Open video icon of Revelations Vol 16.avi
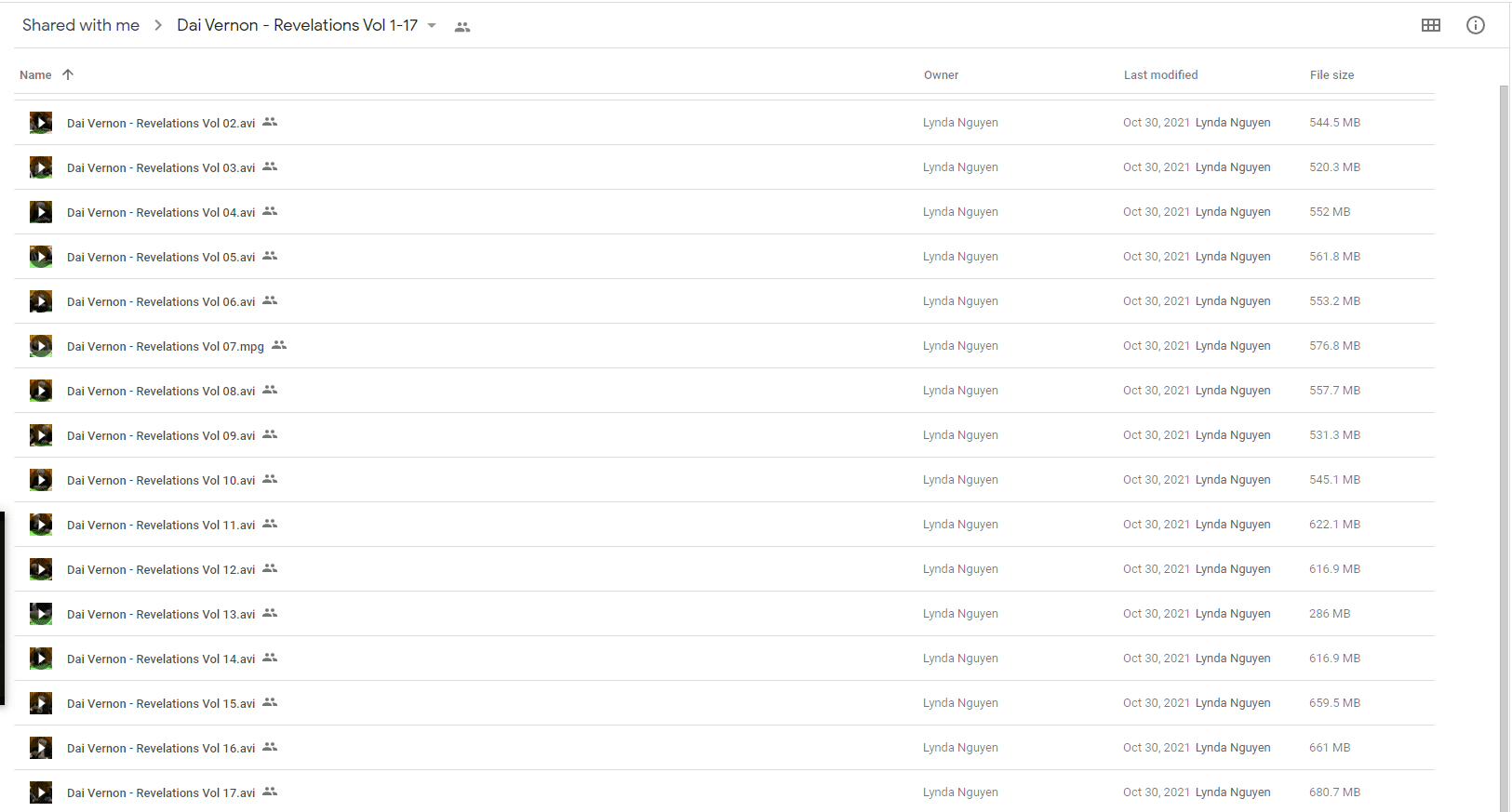1512x812 pixels. click(41, 748)
